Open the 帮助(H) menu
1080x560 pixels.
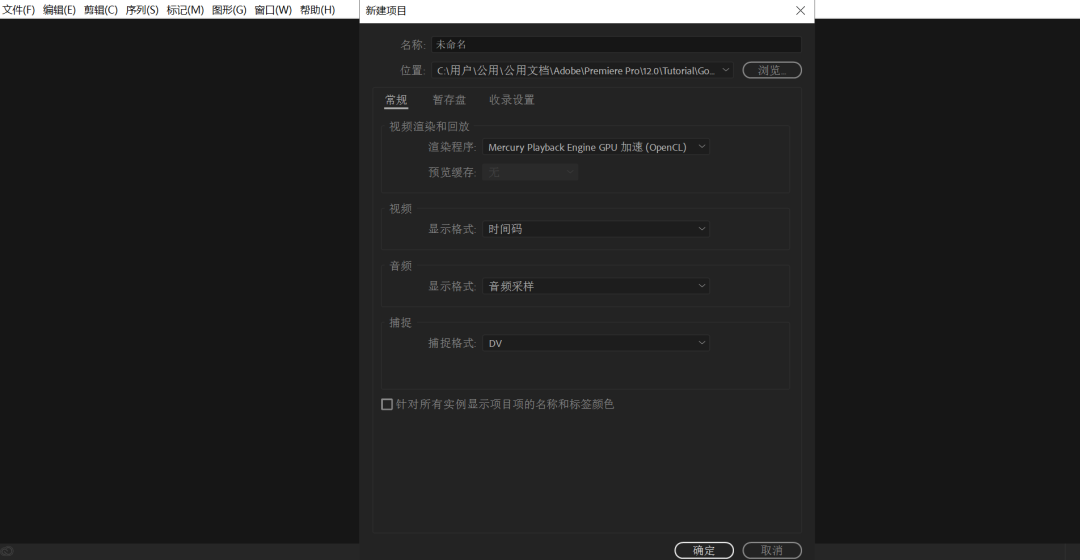click(318, 10)
